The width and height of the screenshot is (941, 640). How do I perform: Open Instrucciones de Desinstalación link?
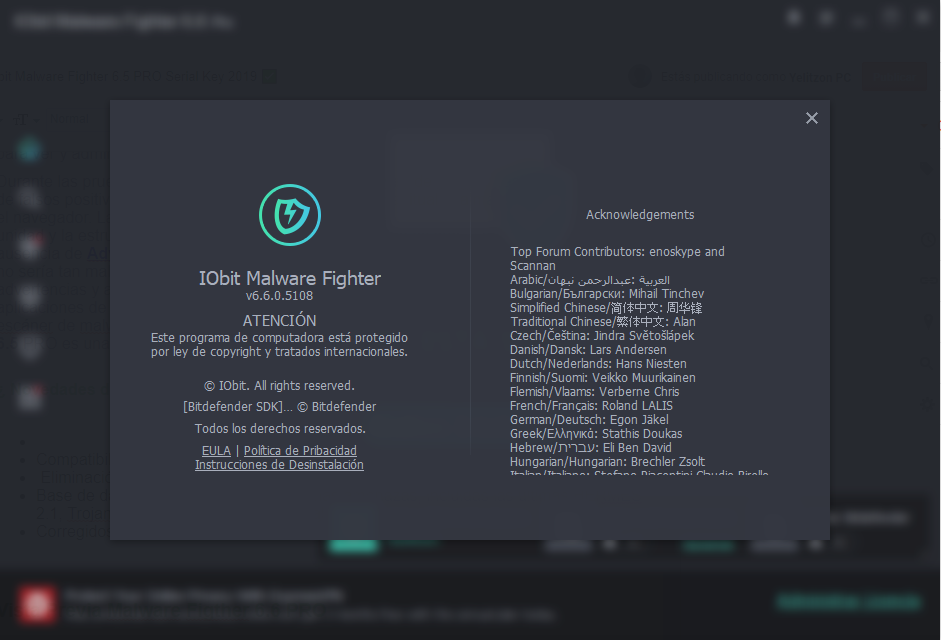click(279, 465)
